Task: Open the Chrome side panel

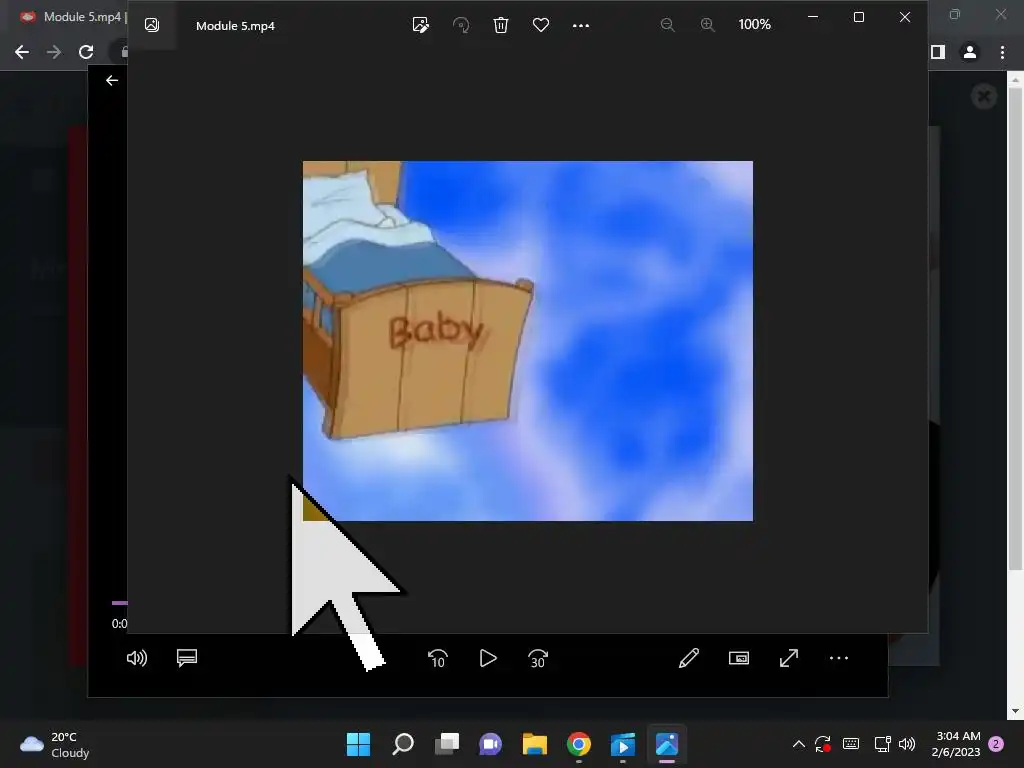Action: tap(938, 52)
